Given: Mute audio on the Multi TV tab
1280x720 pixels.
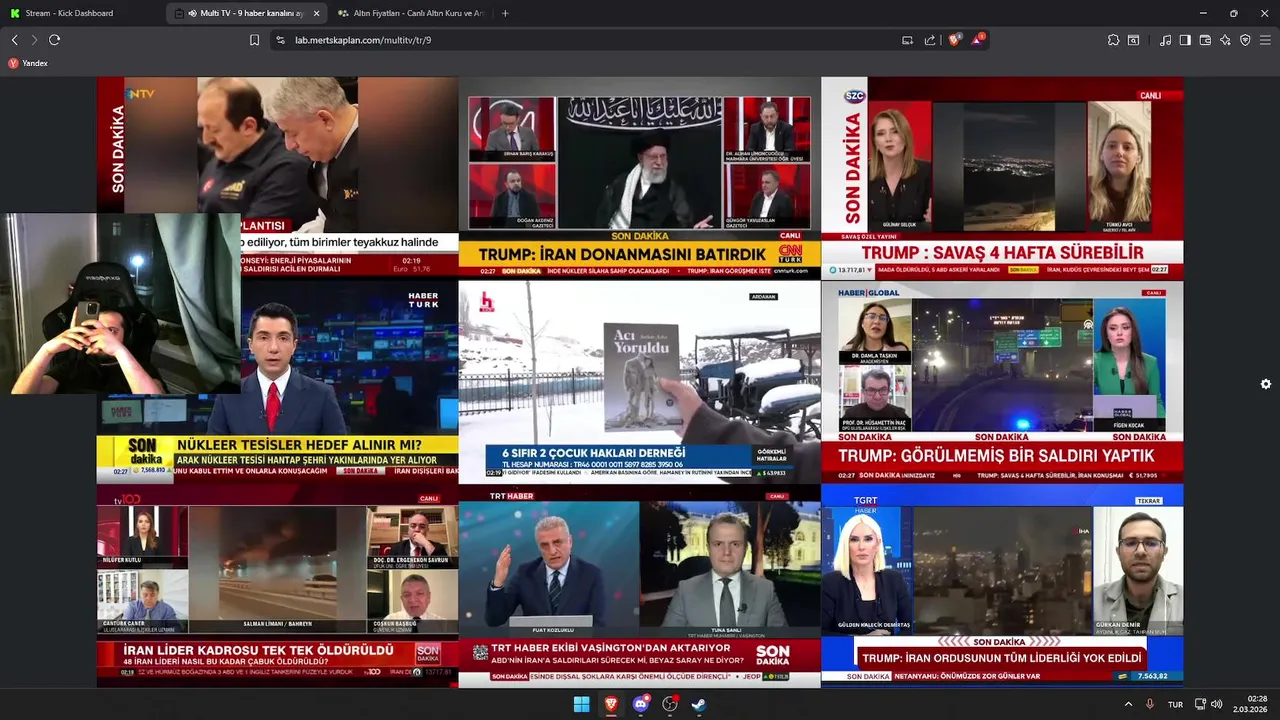Looking at the screenshot, I should click(192, 13).
